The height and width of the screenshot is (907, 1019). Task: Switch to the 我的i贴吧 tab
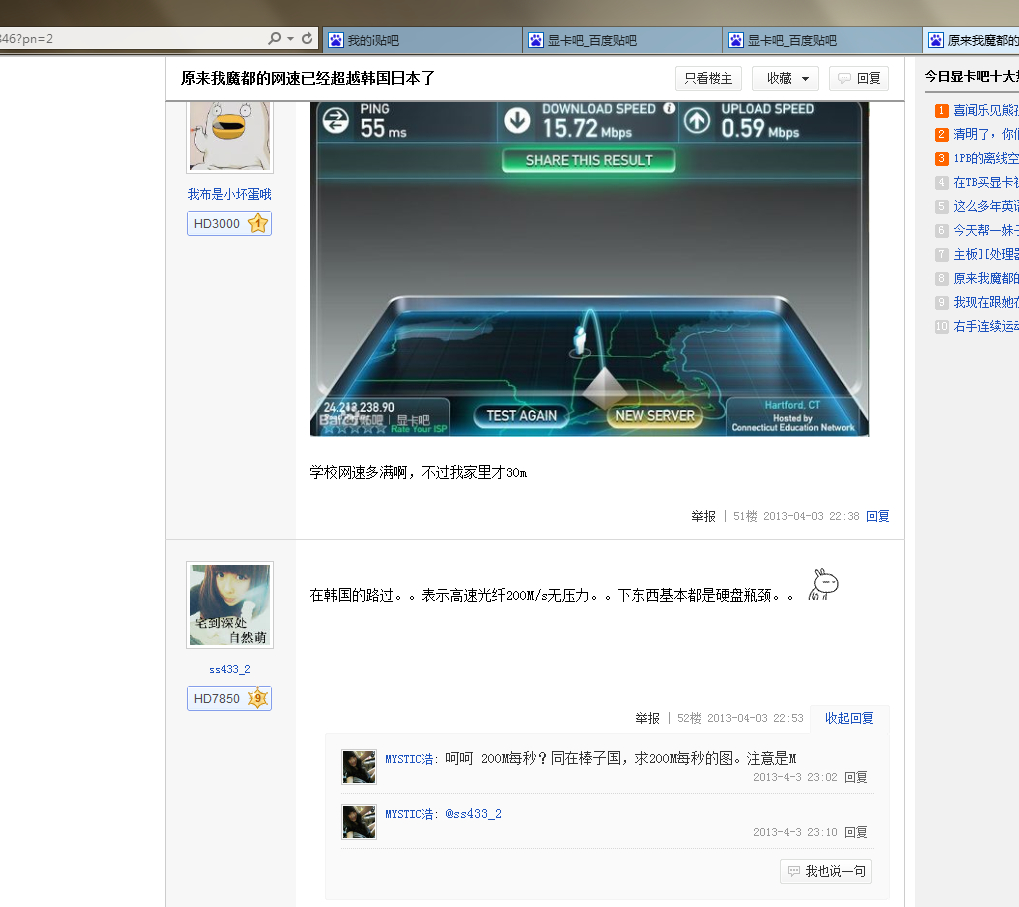click(422, 40)
